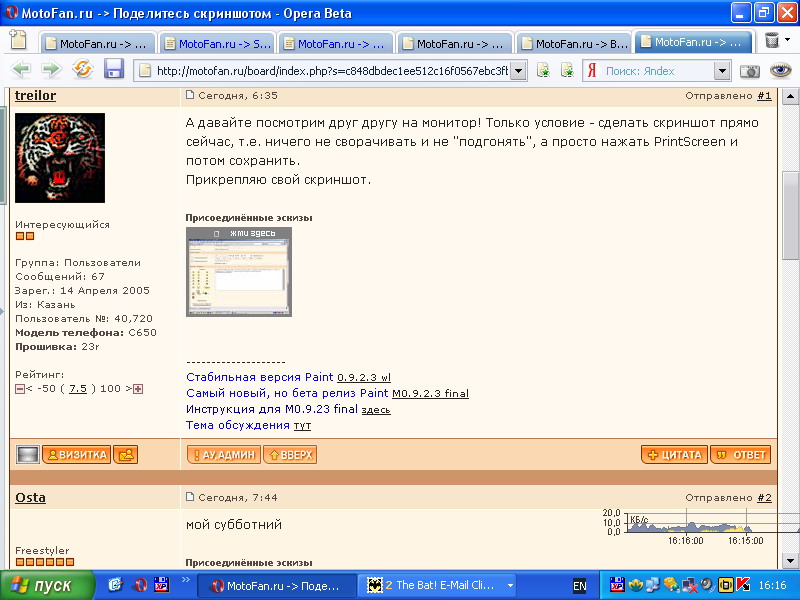Click the scrollbar down arrow
Image resolution: width=800 pixels, height=600 pixels.
coord(790,561)
